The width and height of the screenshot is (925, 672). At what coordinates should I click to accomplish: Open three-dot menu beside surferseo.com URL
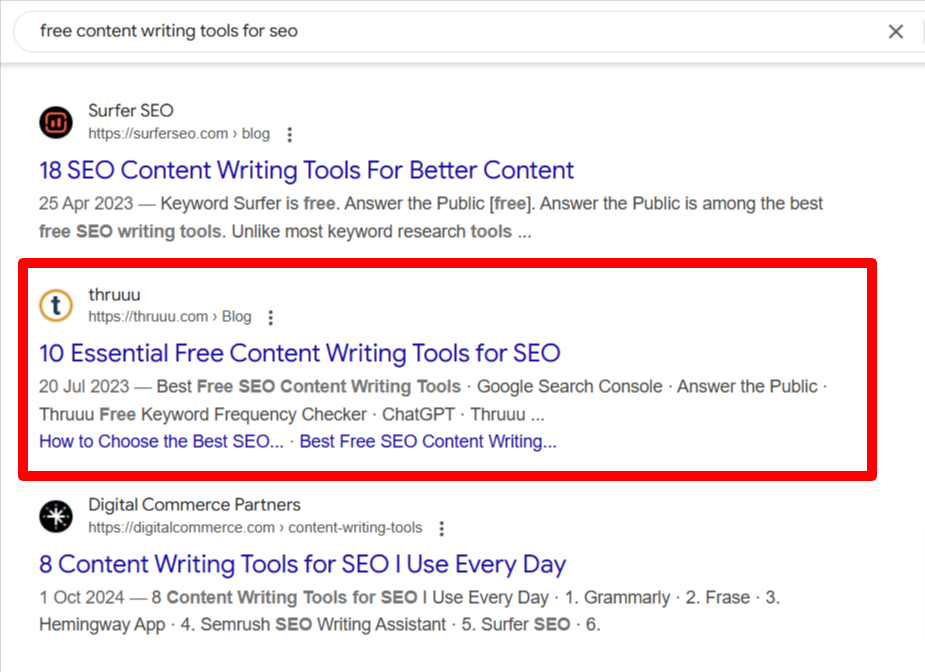289,135
